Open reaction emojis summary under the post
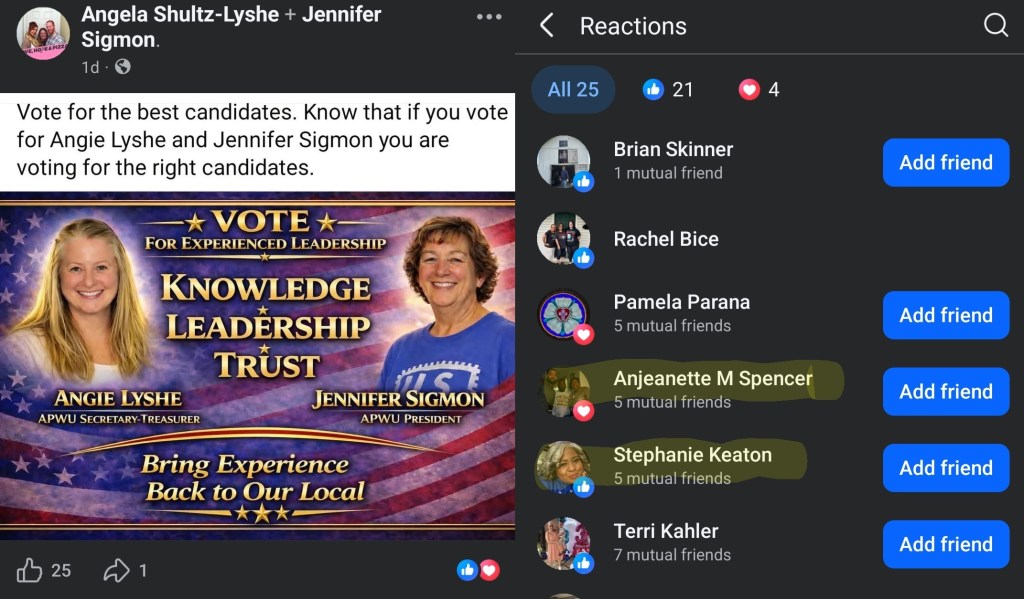The width and height of the screenshot is (1024, 599). [478, 570]
